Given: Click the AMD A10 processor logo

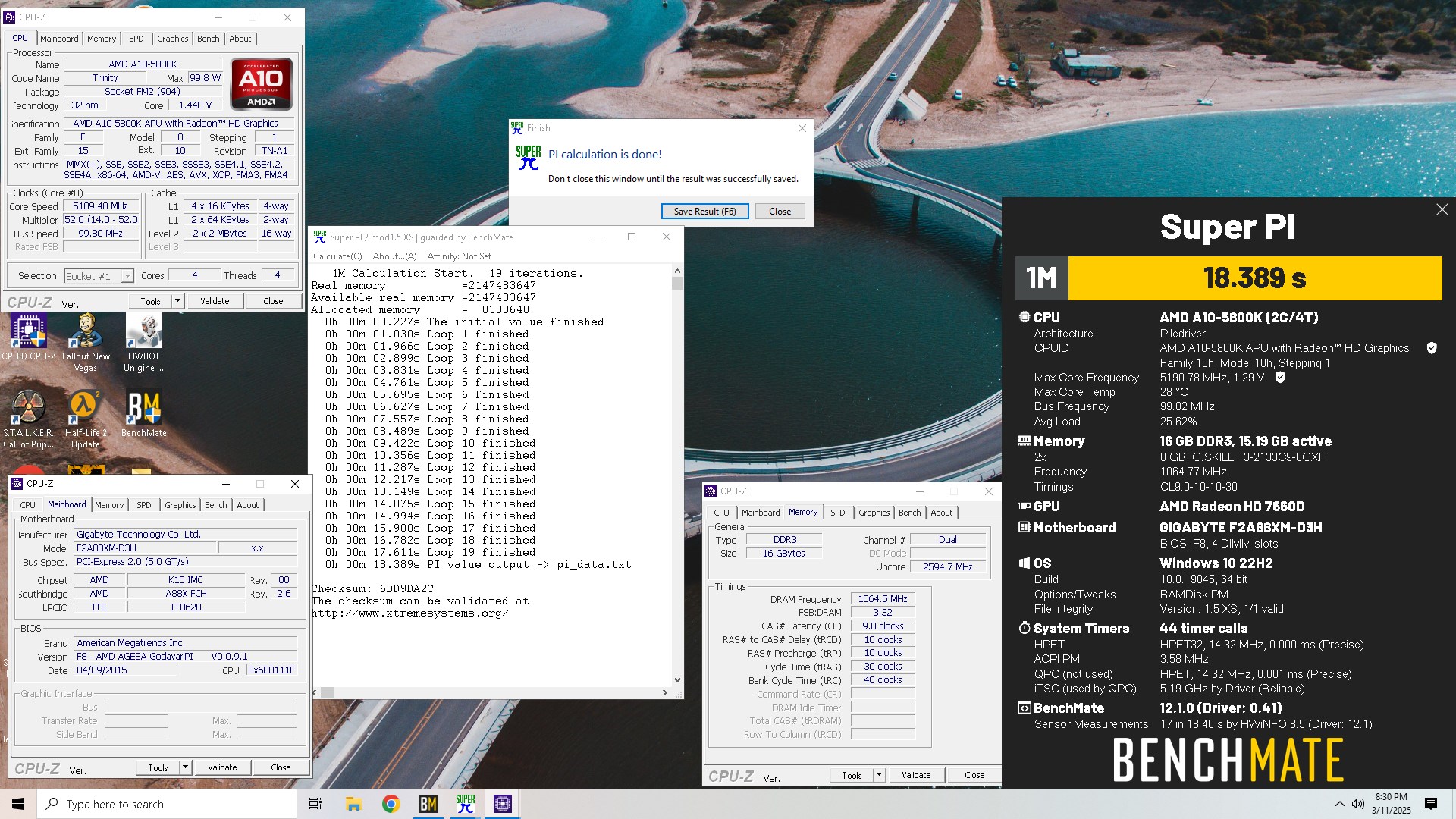Looking at the screenshot, I should (261, 83).
